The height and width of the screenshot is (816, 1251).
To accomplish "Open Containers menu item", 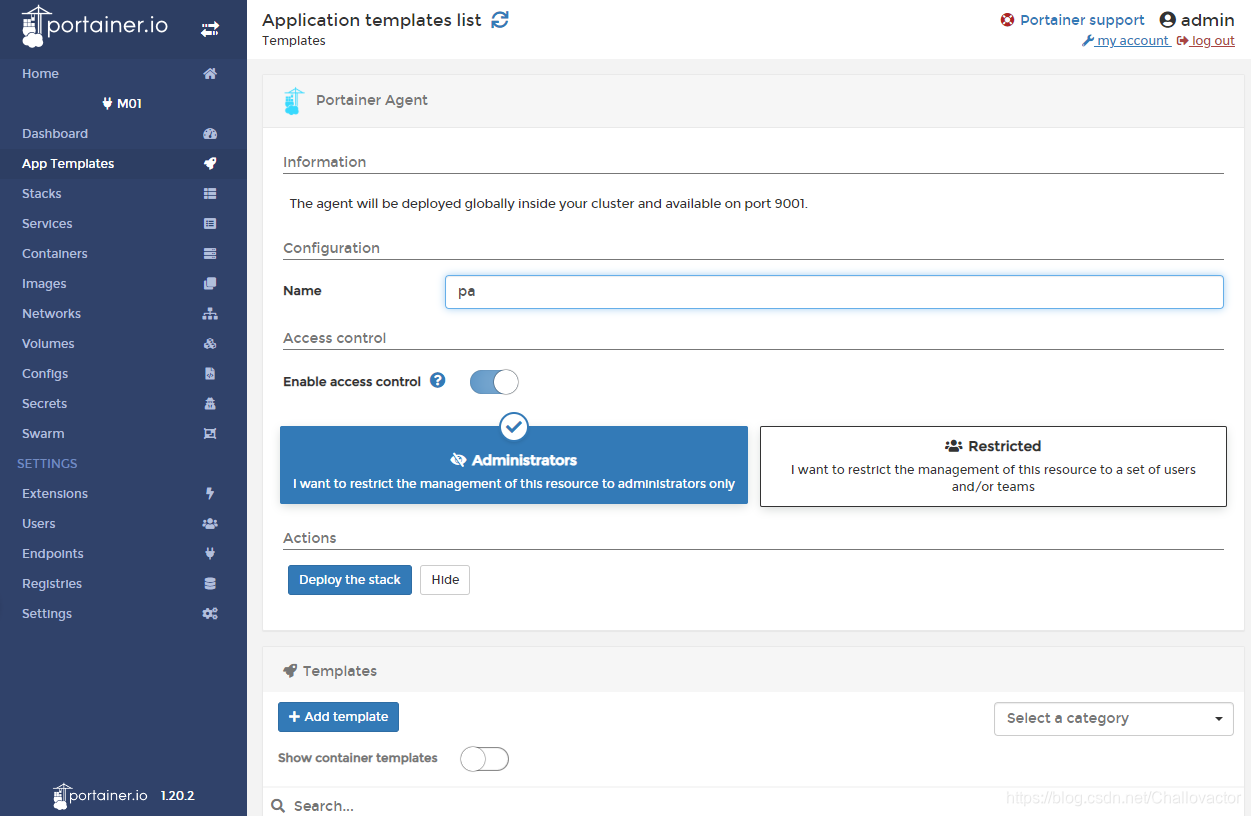I will 123,253.
